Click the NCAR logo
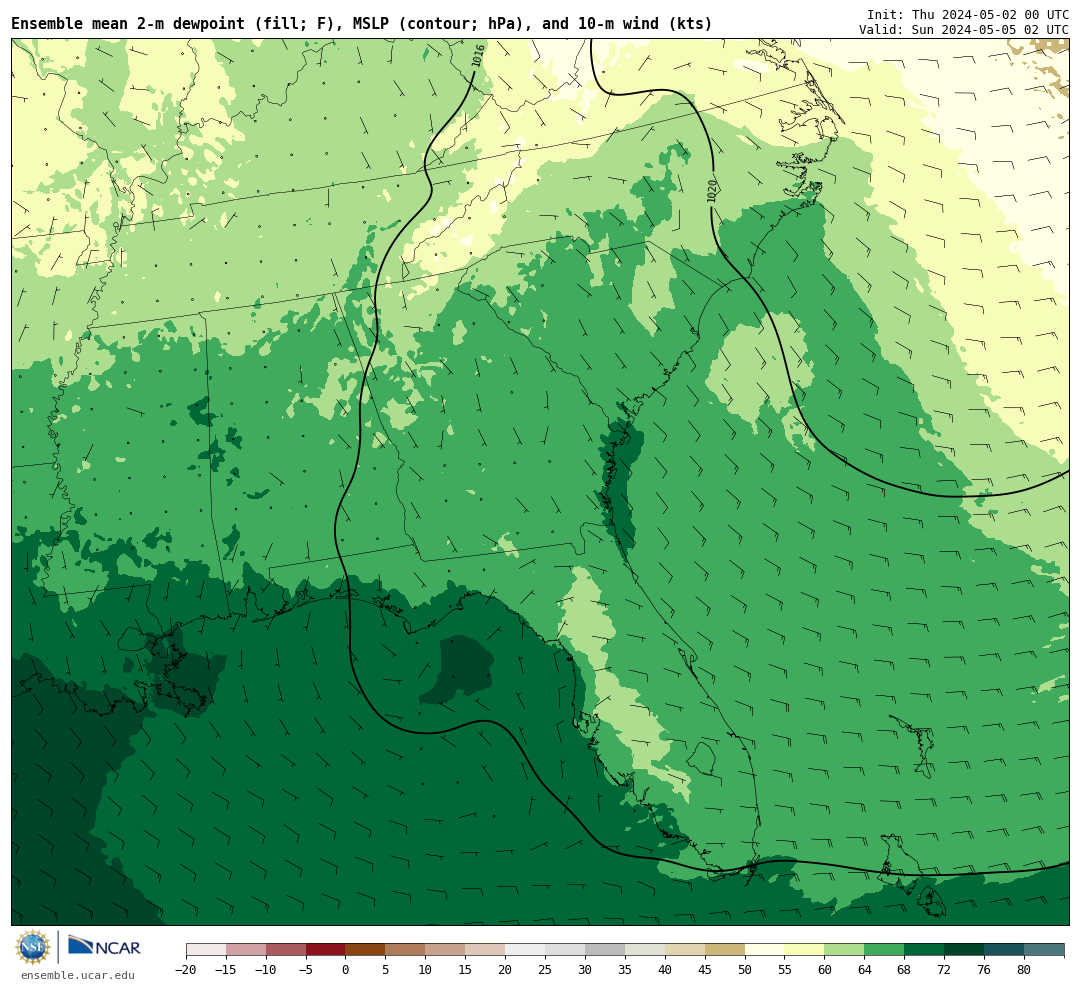1080x988 pixels. click(x=104, y=947)
